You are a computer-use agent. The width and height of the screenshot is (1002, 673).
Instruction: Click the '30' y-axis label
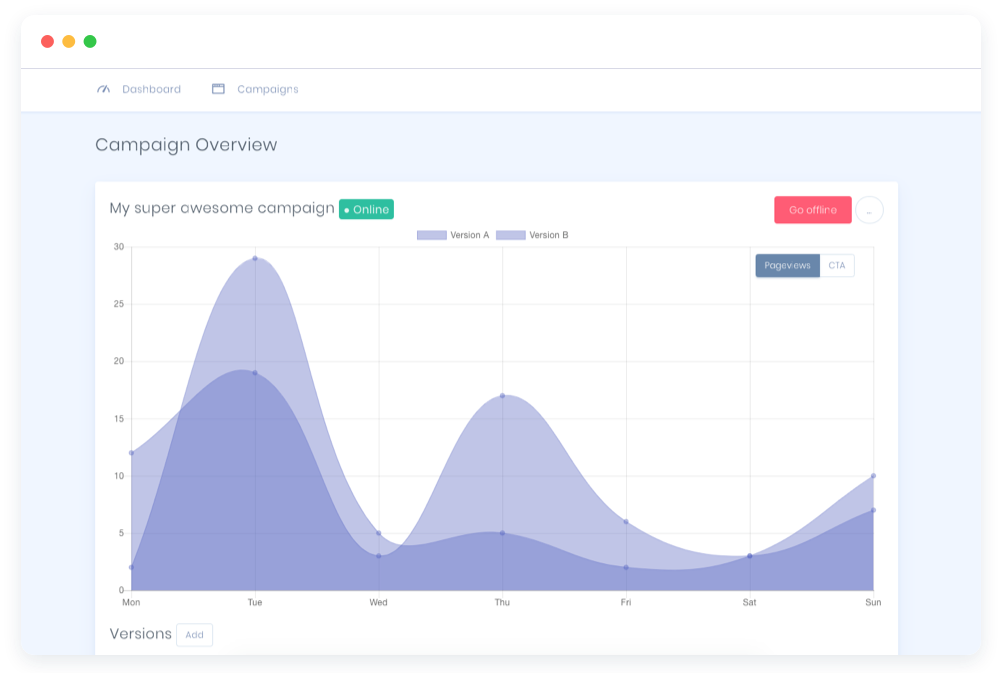point(119,247)
